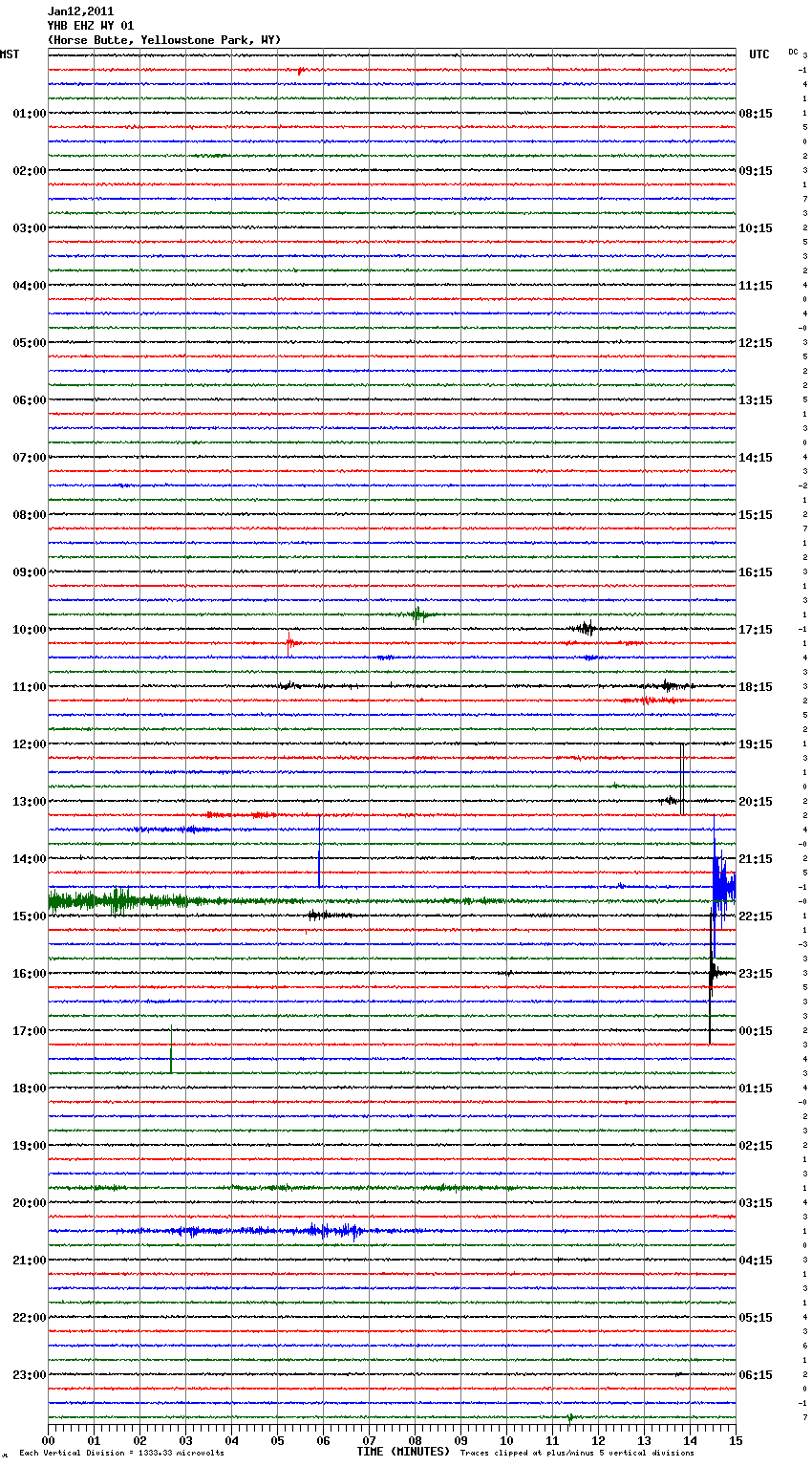
Task: Click the '12:15' UTC time label
Action: tap(756, 343)
